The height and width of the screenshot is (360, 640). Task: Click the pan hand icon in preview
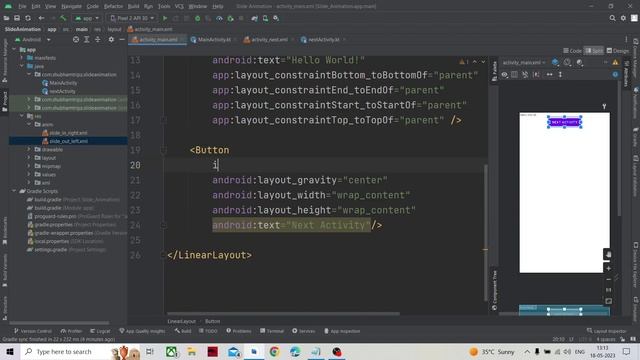608,254
